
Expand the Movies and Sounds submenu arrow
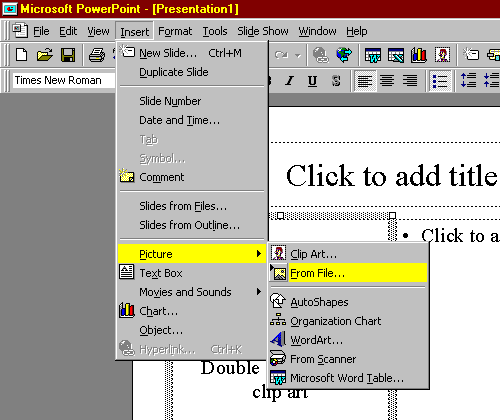tap(259, 292)
